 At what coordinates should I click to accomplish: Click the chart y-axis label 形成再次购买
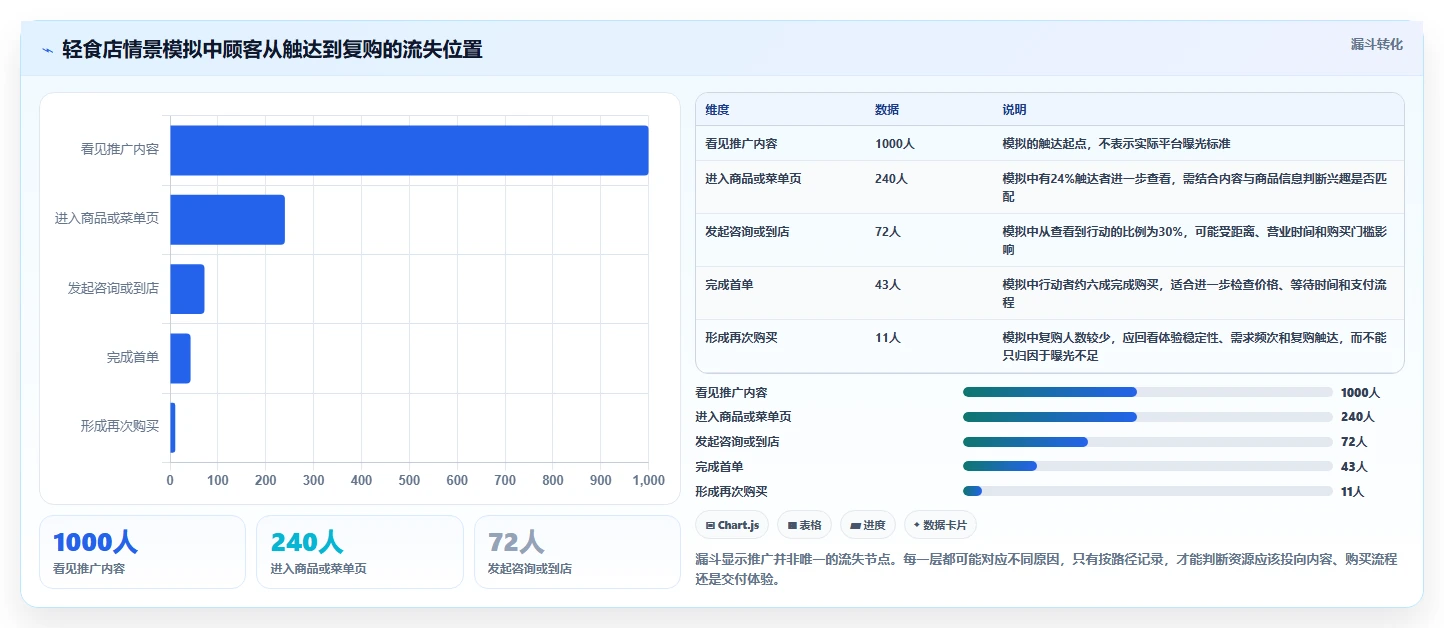coord(120,427)
